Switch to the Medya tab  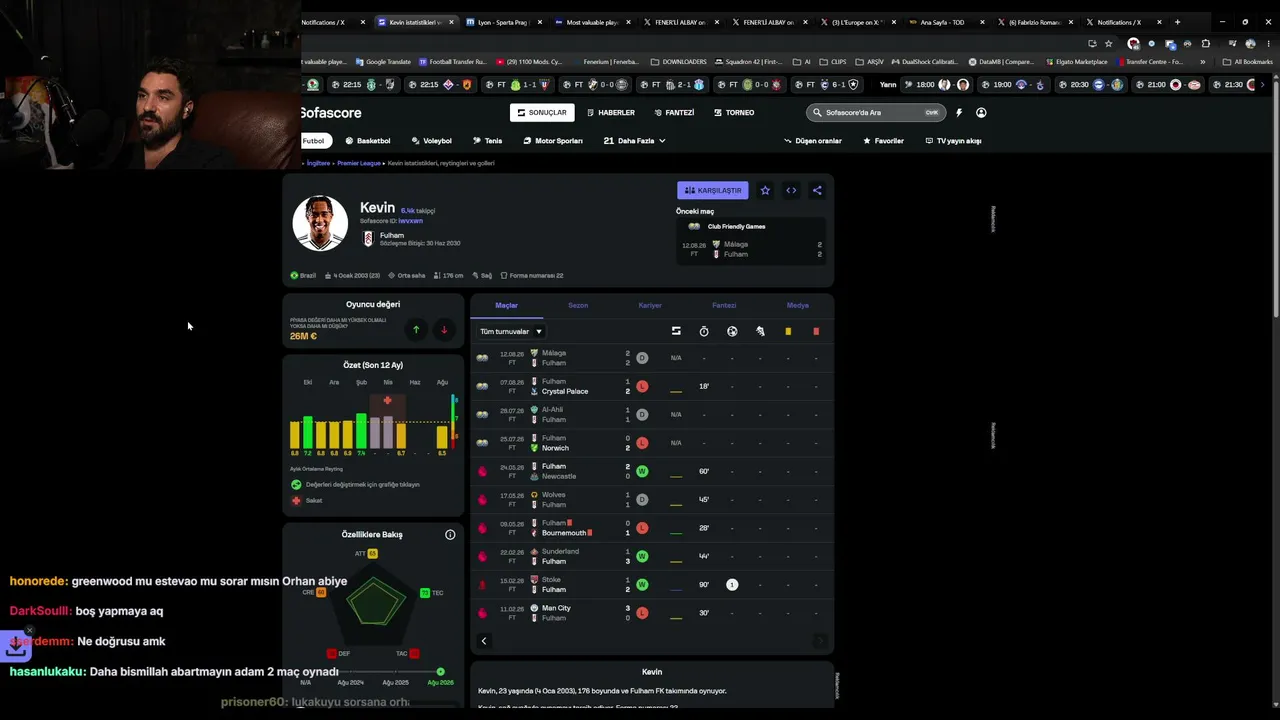tap(798, 305)
